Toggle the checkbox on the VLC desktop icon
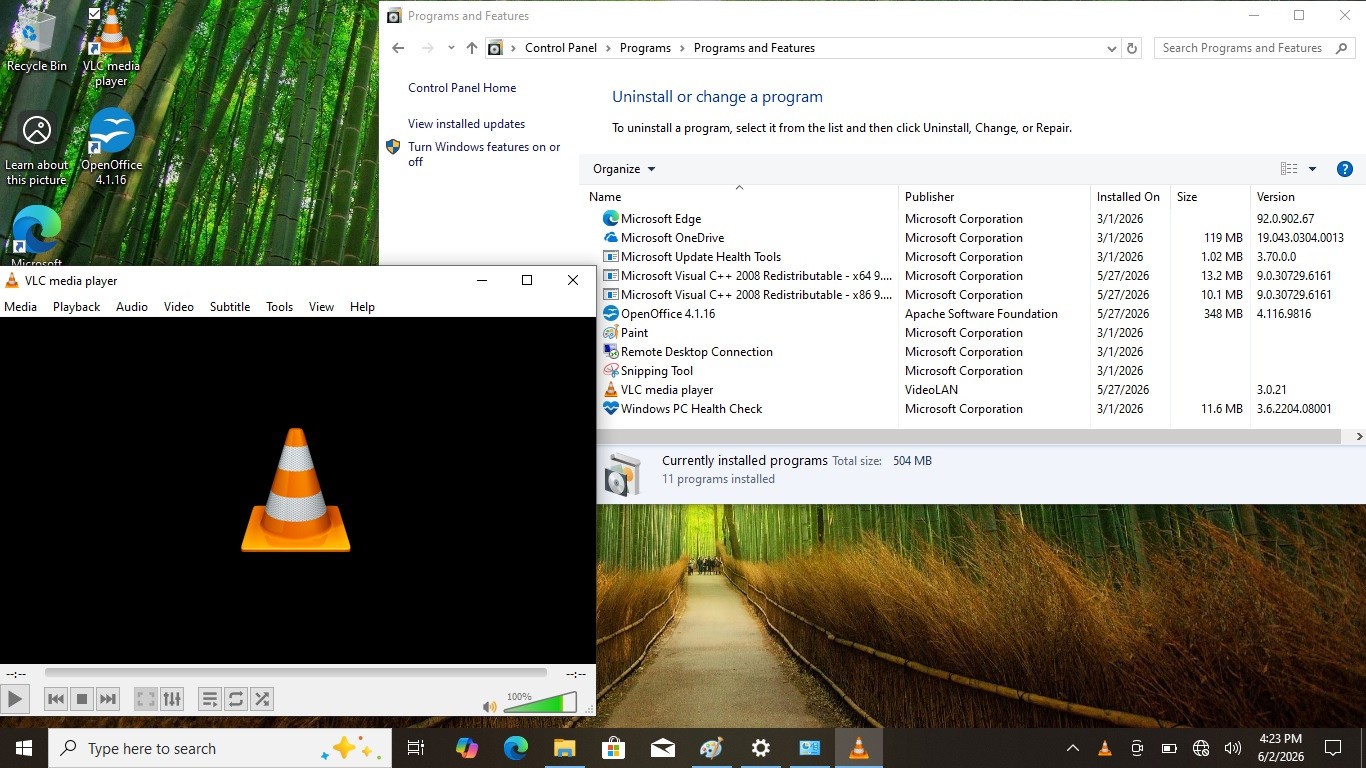This screenshot has width=1366, height=768. [x=94, y=14]
